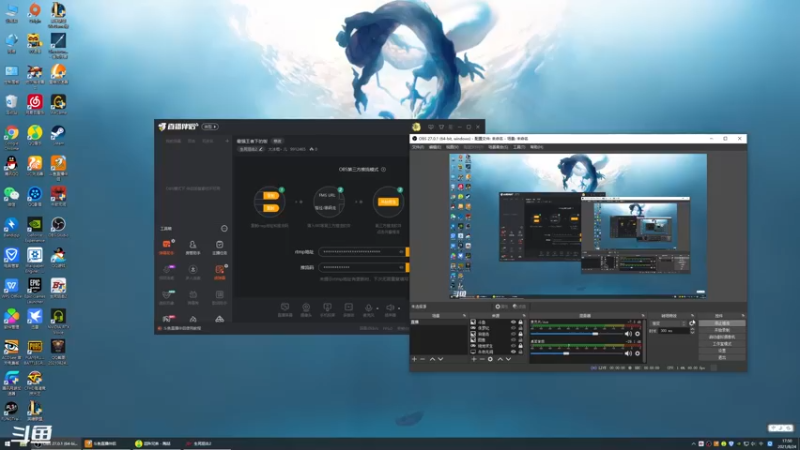Open OBS Scene Collection menu
This screenshot has width=800, height=450.
click(498, 147)
